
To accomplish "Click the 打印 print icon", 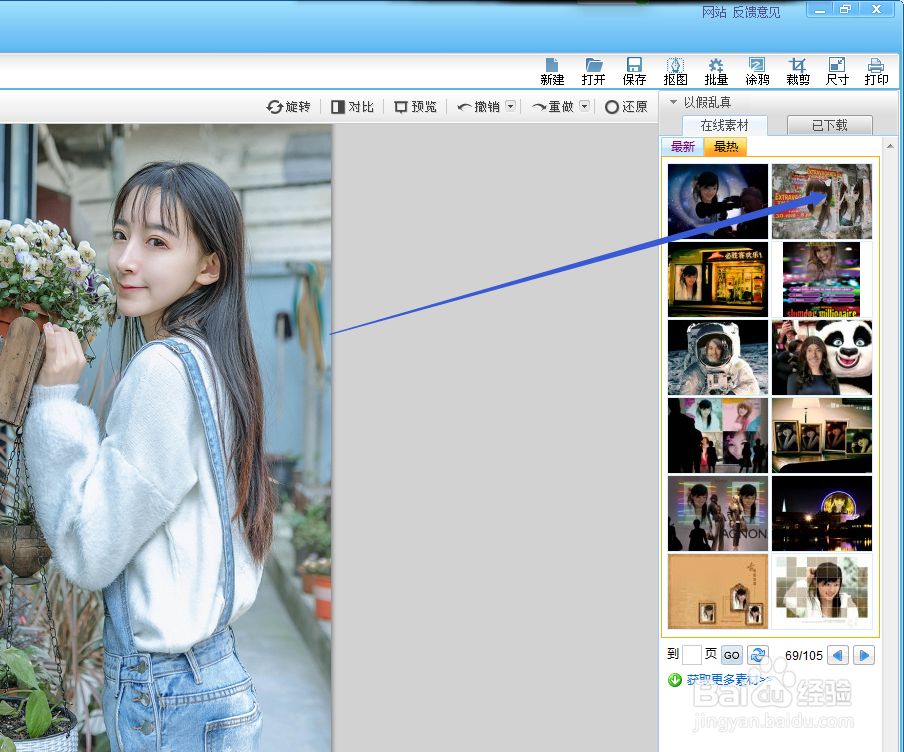I will click(x=876, y=72).
